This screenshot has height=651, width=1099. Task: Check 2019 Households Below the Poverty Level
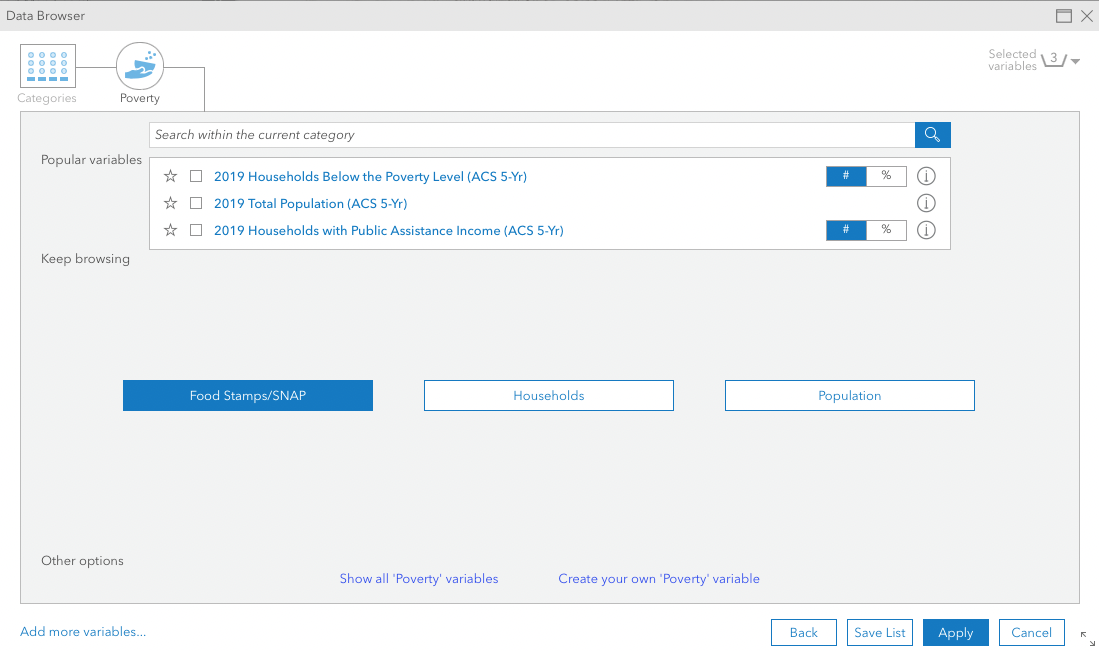pyautogui.click(x=196, y=176)
